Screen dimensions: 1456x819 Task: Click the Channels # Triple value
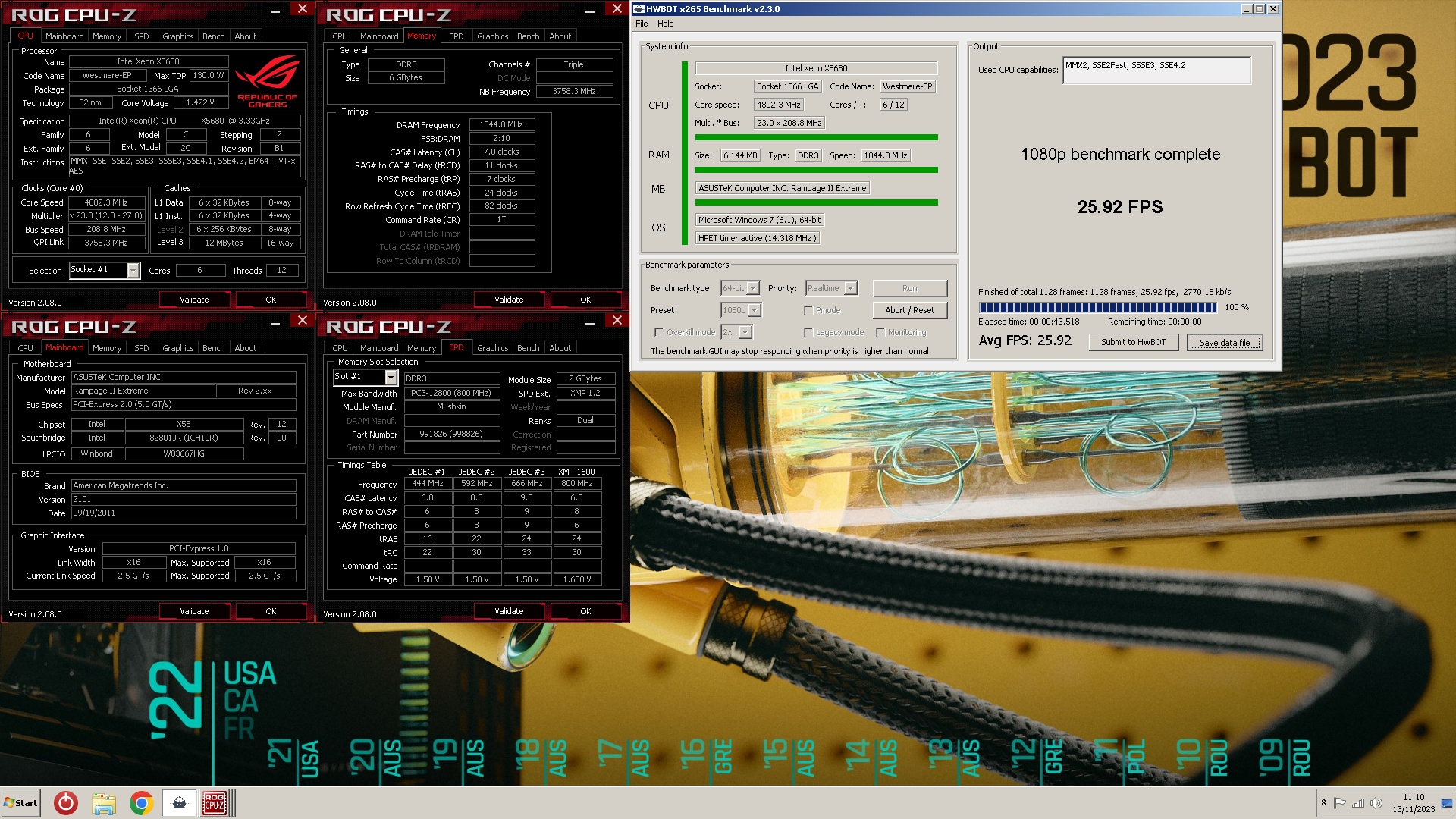click(573, 64)
